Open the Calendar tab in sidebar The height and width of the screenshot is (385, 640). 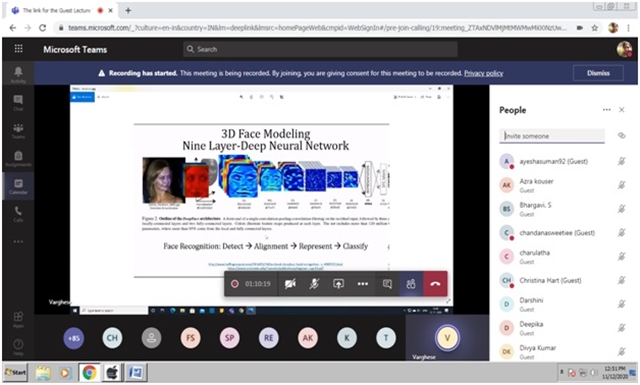(x=18, y=186)
